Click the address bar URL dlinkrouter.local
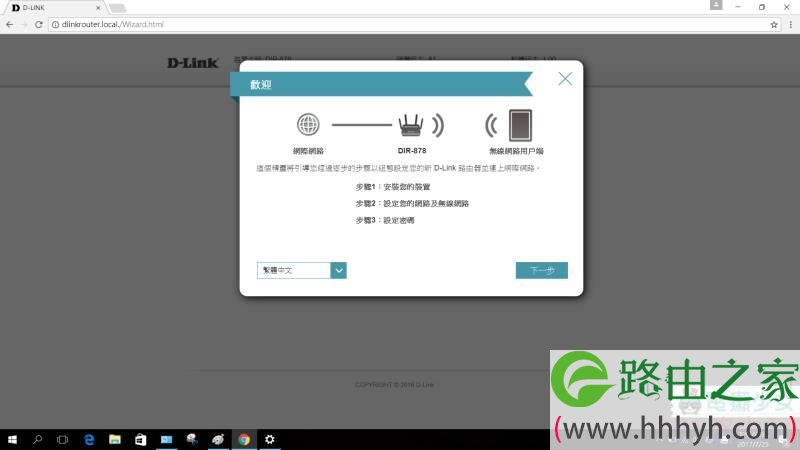The width and height of the screenshot is (800, 450). point(112,24)
